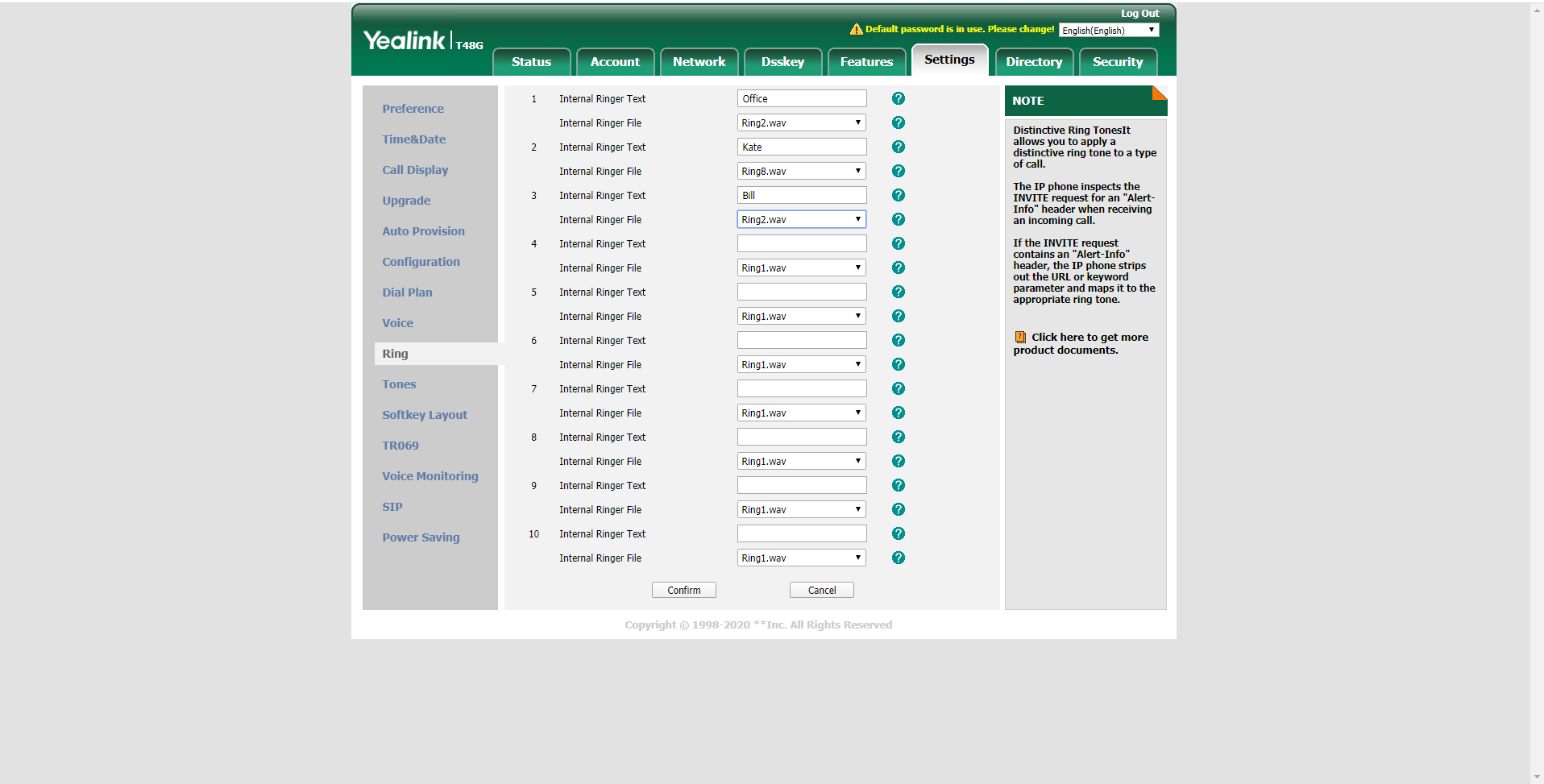Click the product documents book icon
Screen dimensions: 1544x784
pos(1020,337)
